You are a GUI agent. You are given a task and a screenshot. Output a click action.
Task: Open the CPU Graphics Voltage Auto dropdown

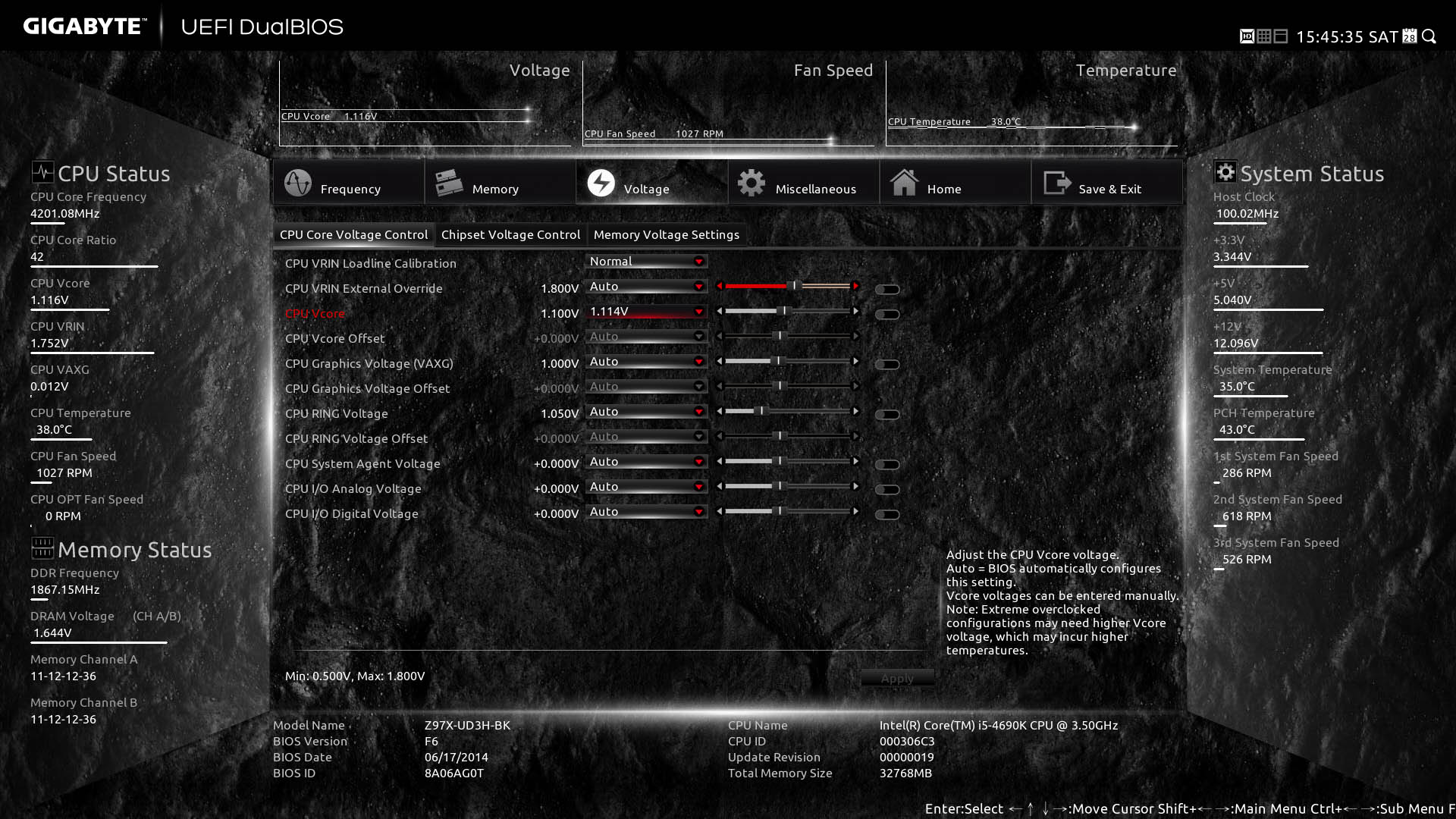(646, 362)
